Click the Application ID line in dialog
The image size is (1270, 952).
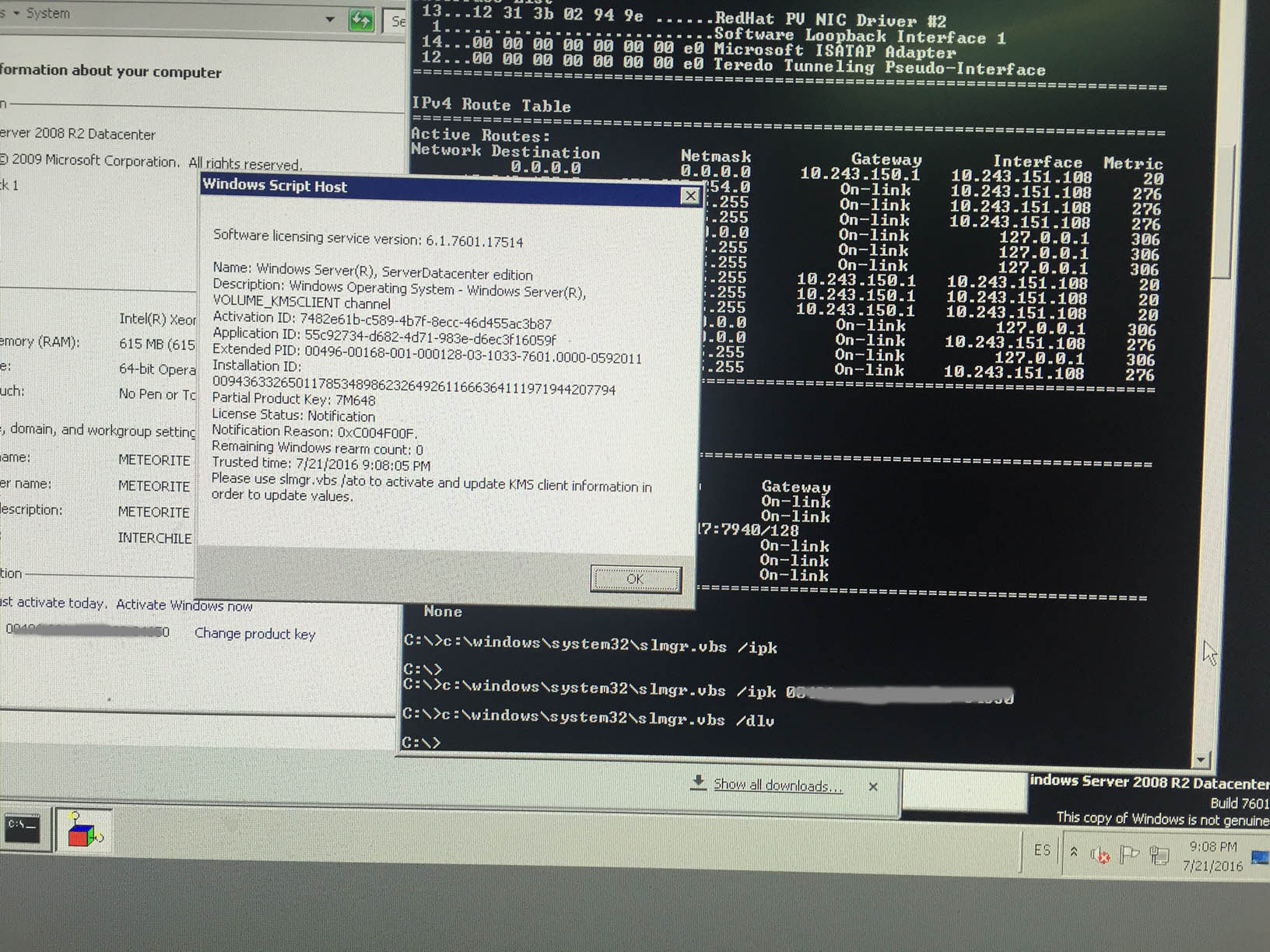click(384, 336)
